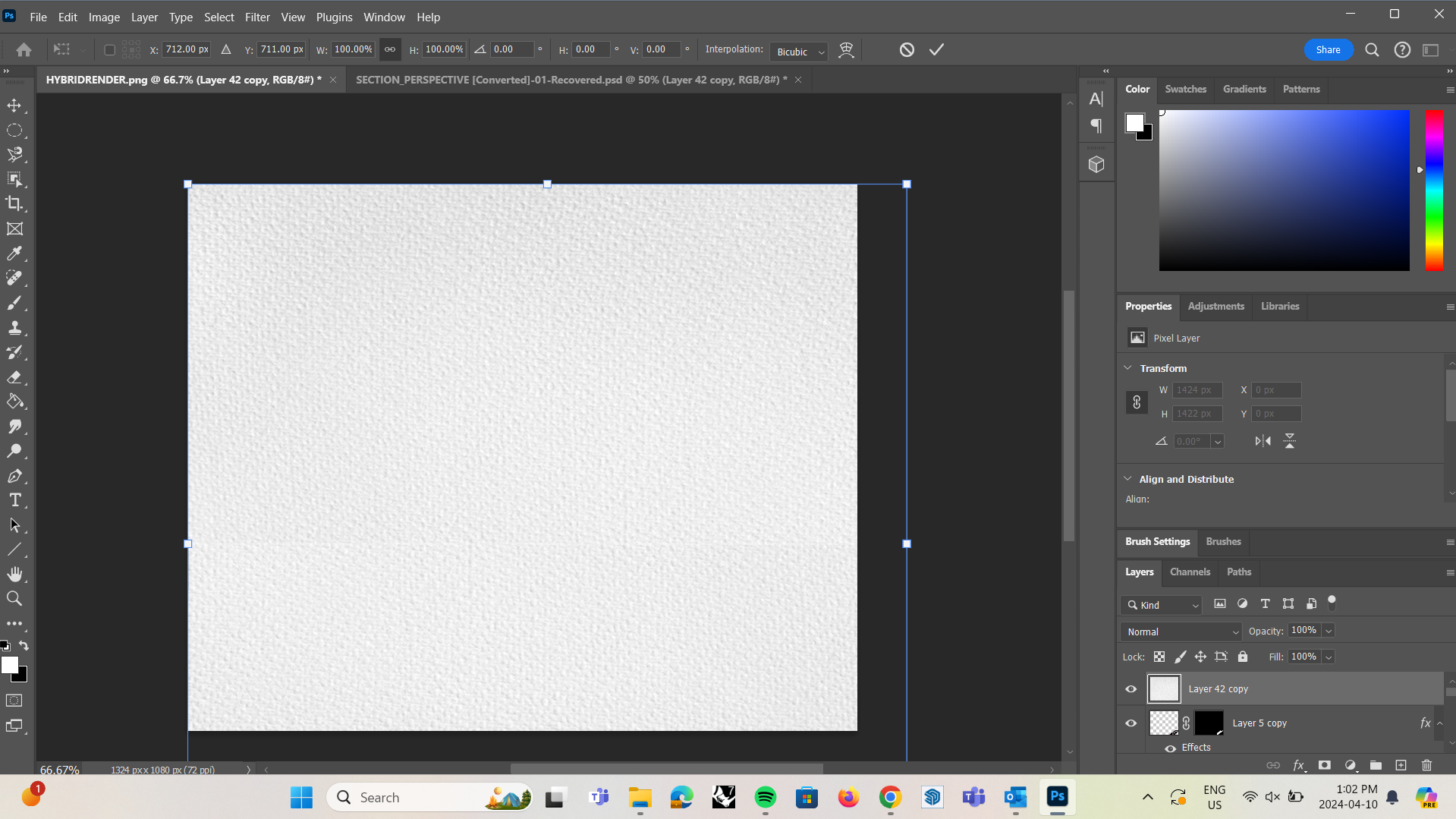Hide Effects on Layer 5 copy
The width and height of the screenshot is (1456, 819).
click(1169, 748)
